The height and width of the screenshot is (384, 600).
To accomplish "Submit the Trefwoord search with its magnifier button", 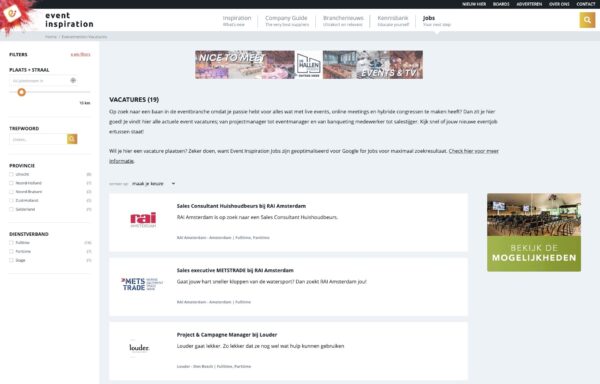I will 72,139.
